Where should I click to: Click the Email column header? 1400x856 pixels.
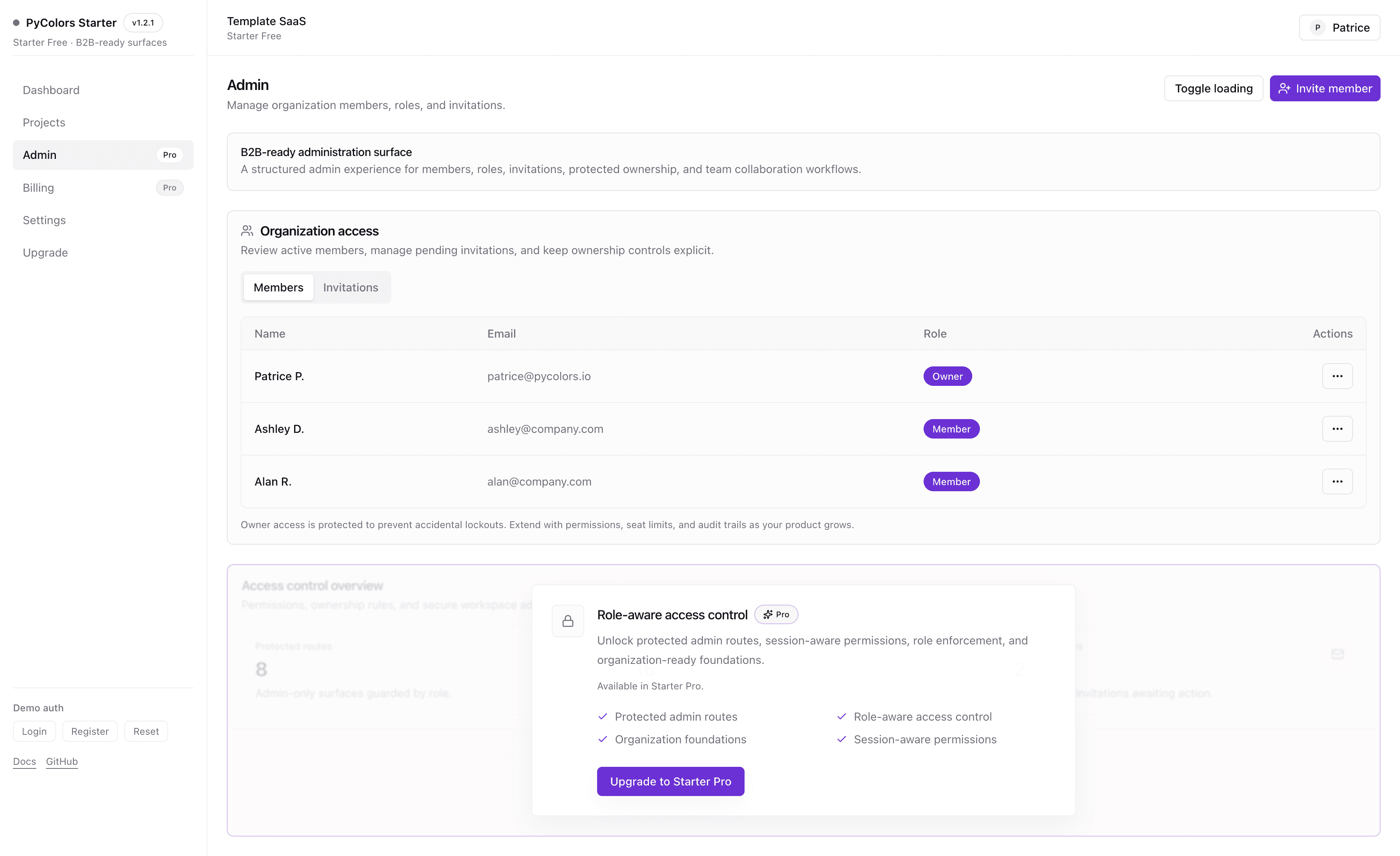[x=501, y=334]
